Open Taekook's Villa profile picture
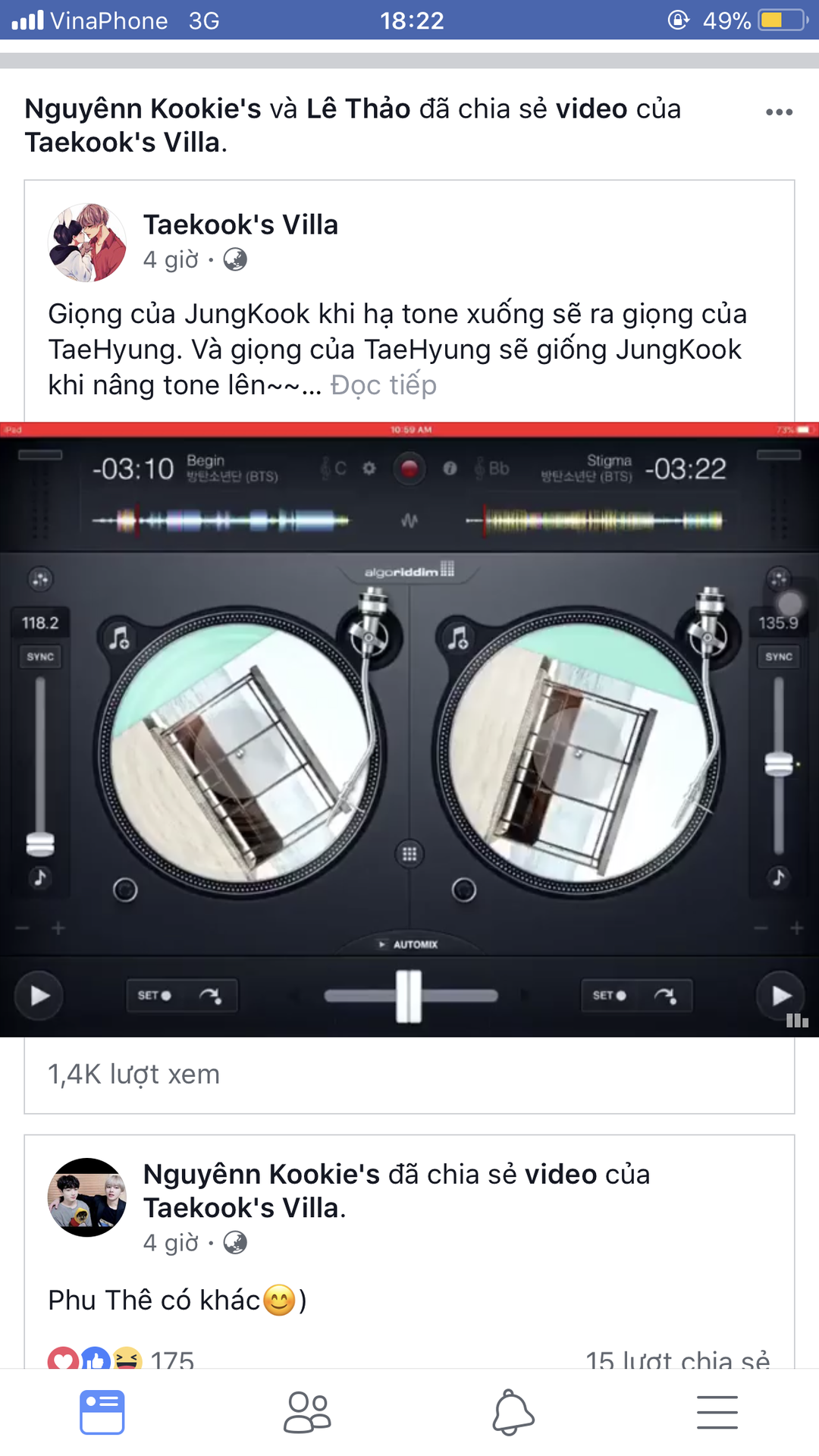Viewport: 819px width, 1456px height. [87, 243]
